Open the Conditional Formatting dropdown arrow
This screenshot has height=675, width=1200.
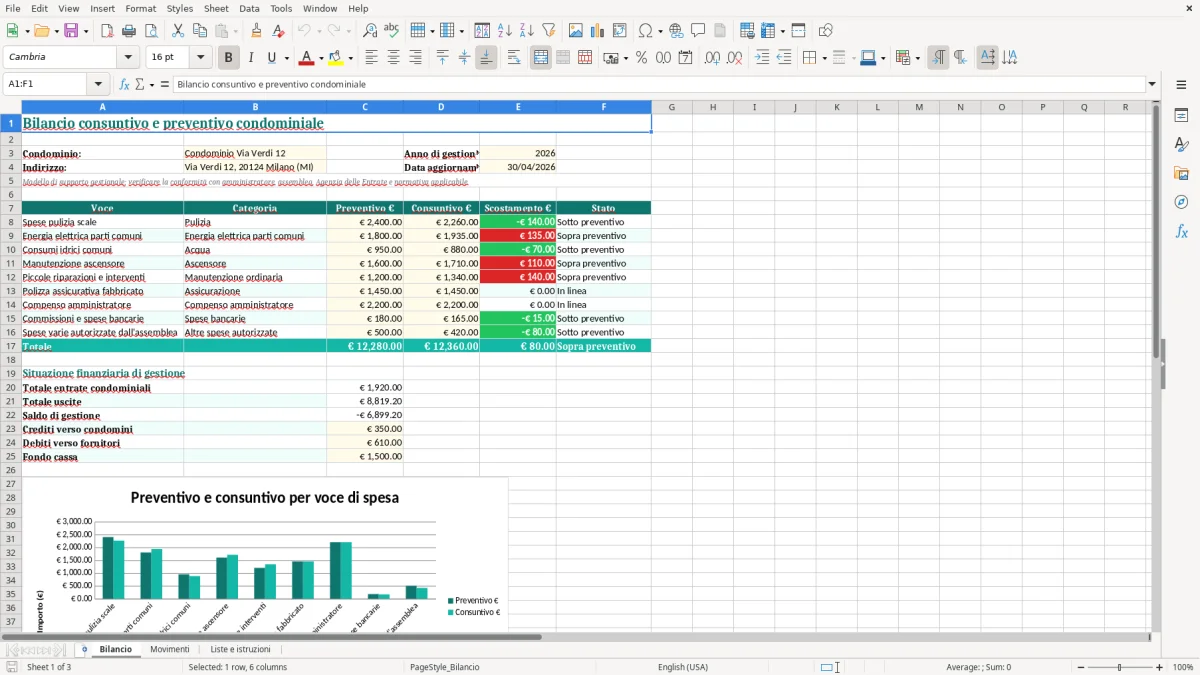point(917,58)
